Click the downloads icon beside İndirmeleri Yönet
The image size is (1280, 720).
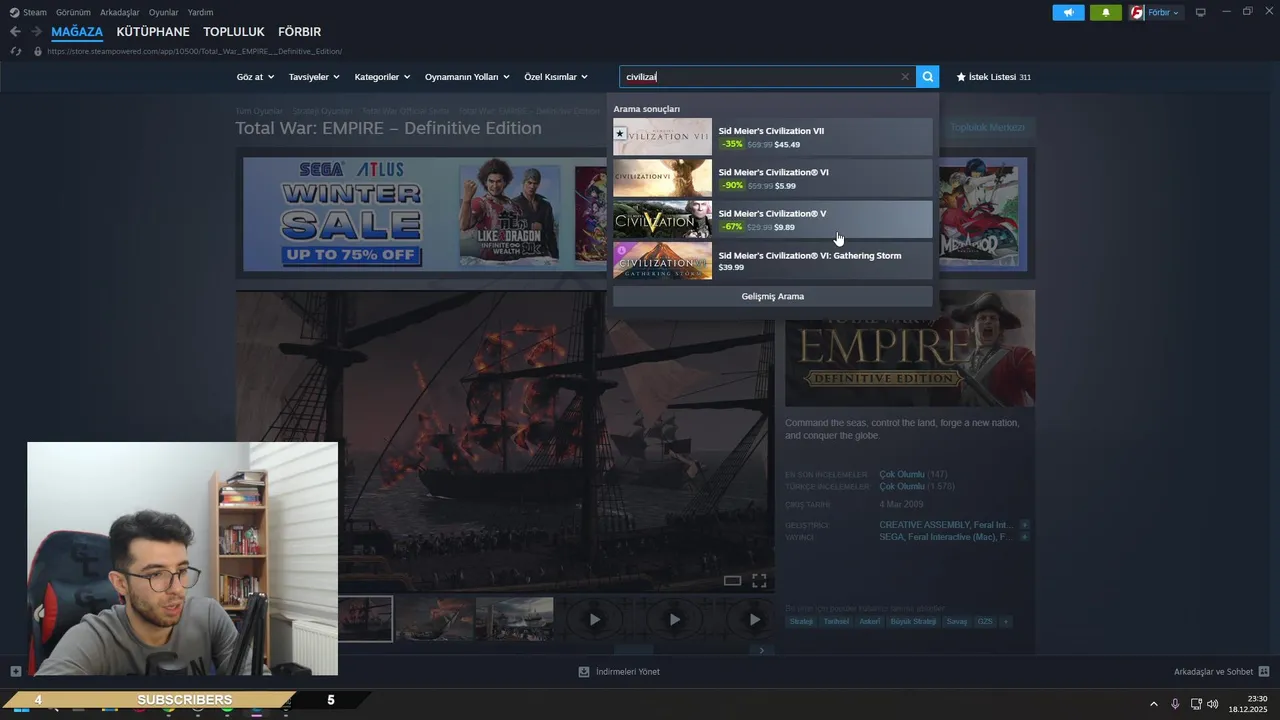tap(584, 672)
